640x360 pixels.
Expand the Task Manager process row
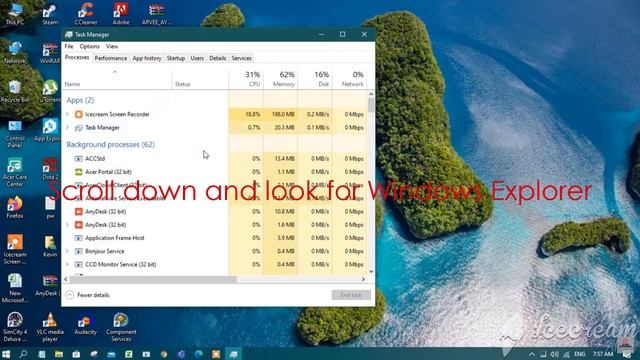click(68, 127)
